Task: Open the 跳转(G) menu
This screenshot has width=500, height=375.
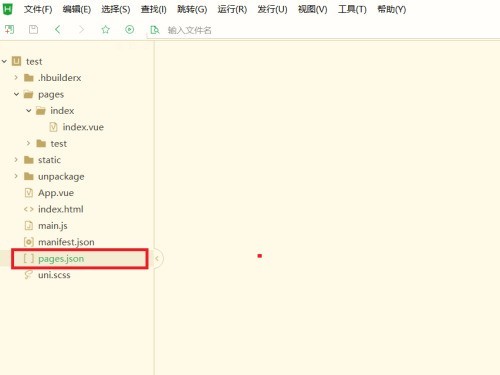Action: [x=192, y=9]
